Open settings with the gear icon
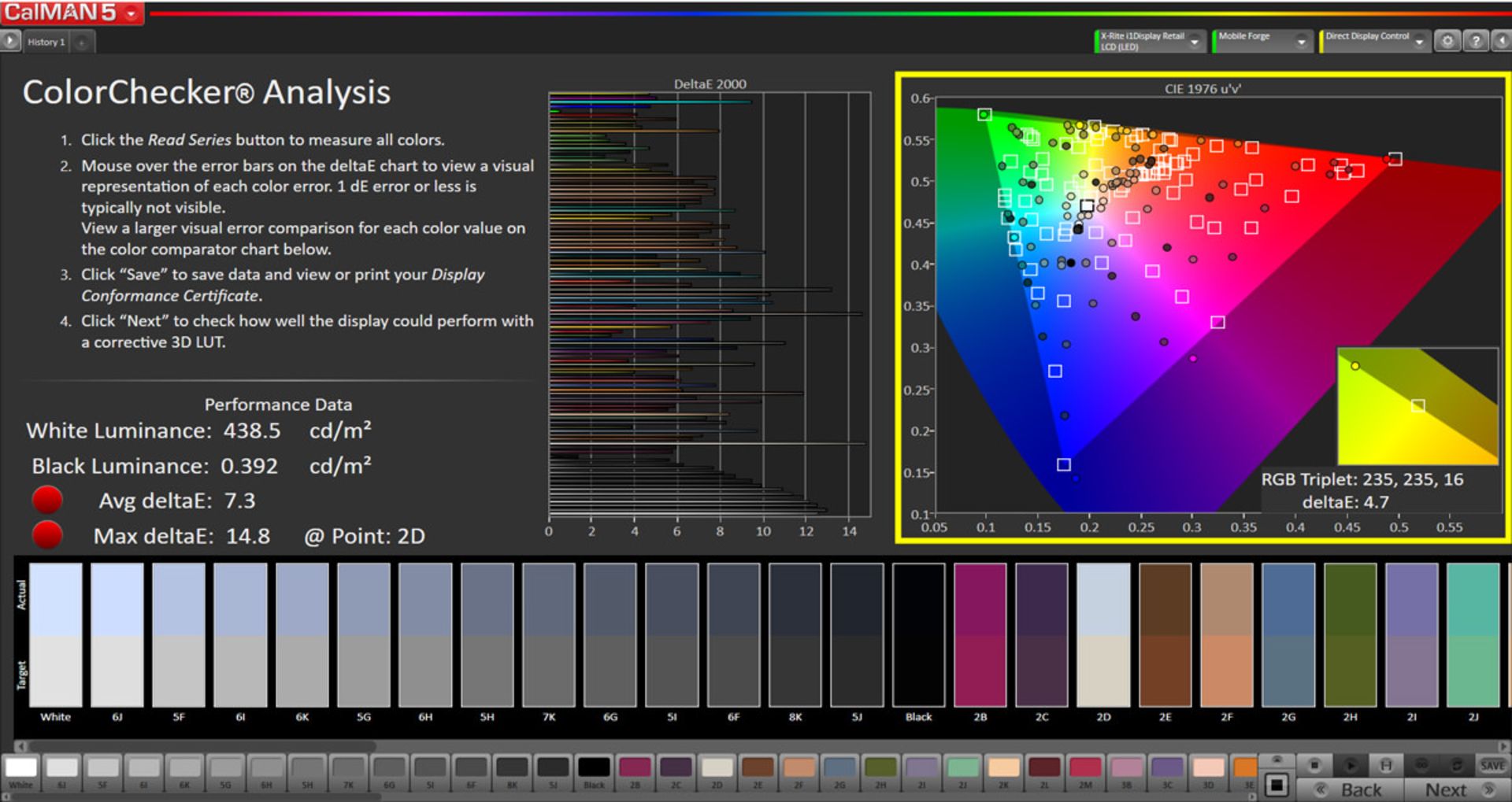The width and height of the screenshot is (1512, 802). (1447, 41)
